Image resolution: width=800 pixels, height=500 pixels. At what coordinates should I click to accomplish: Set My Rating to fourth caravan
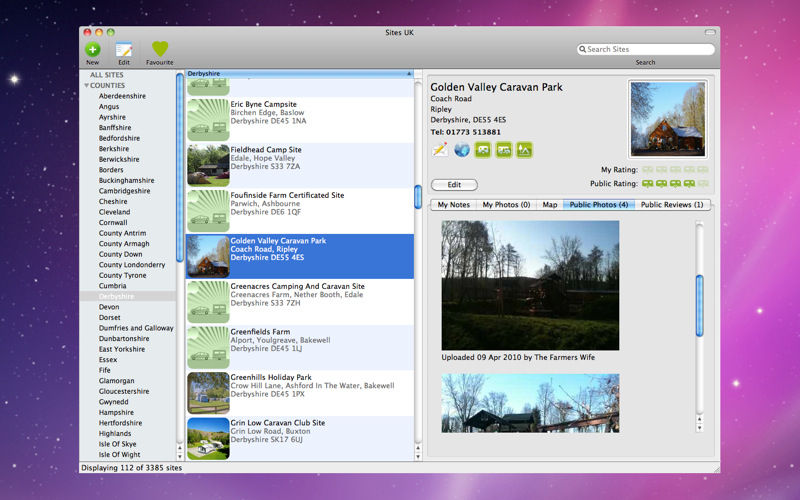pyautogui.click(x=689, y=169)
